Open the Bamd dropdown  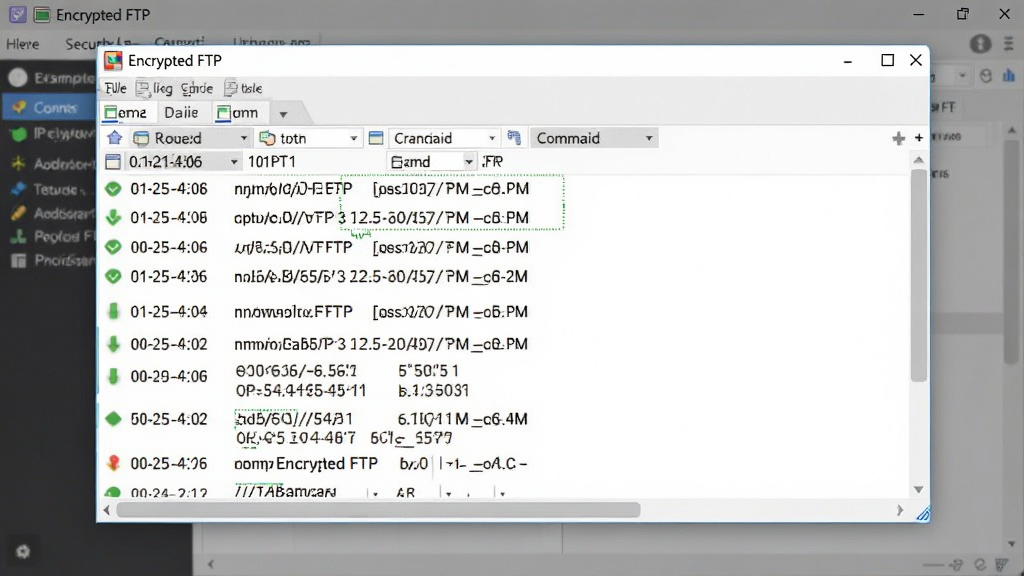click(431, 161)
